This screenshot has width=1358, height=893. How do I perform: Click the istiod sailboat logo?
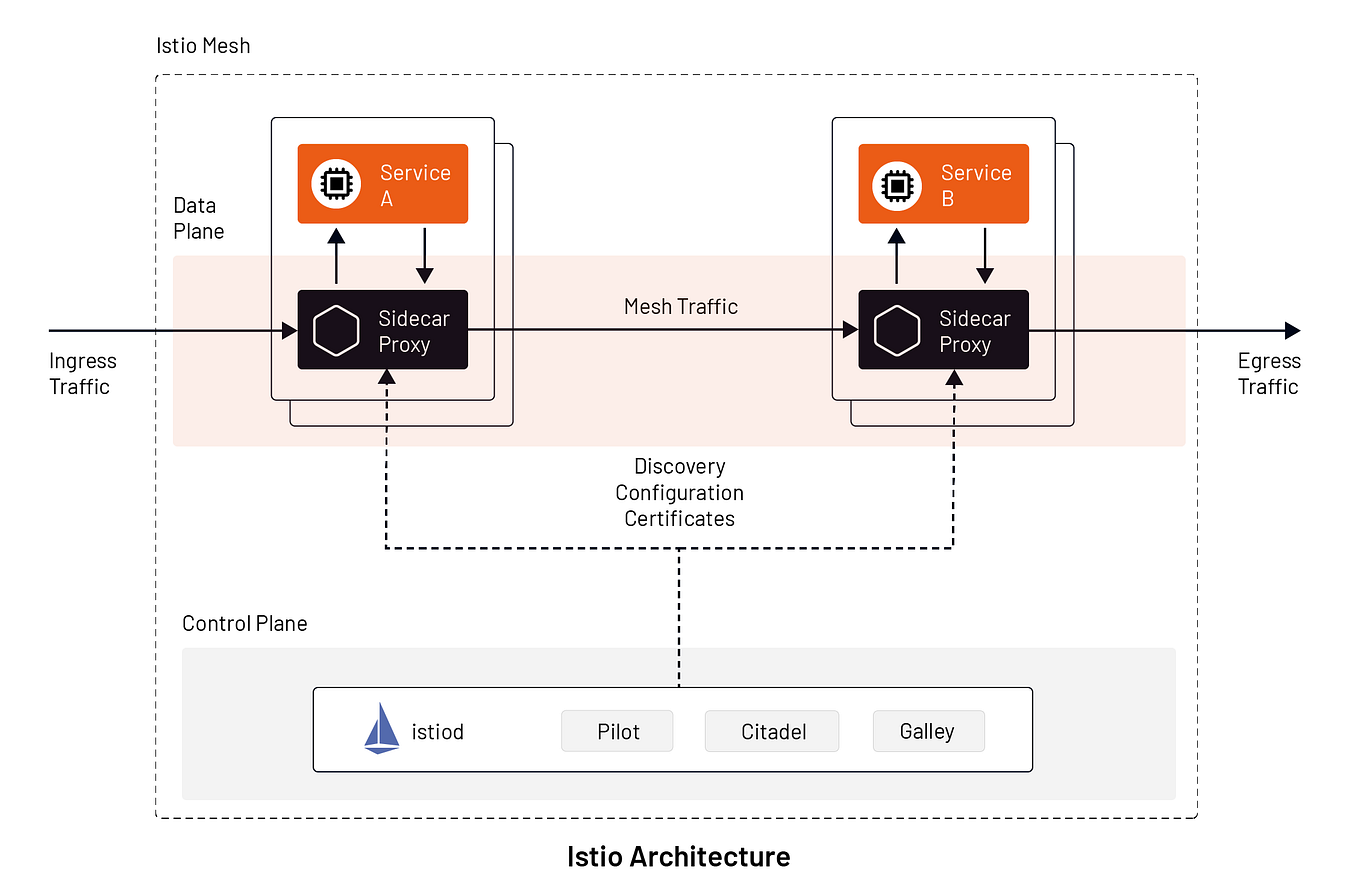pyautogui.click(x=381, y=728)
